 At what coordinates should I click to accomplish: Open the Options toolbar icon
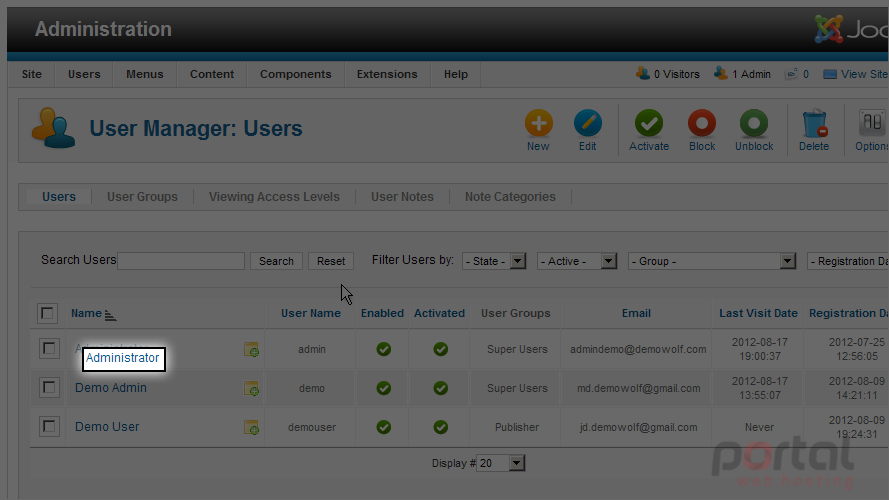873,123
